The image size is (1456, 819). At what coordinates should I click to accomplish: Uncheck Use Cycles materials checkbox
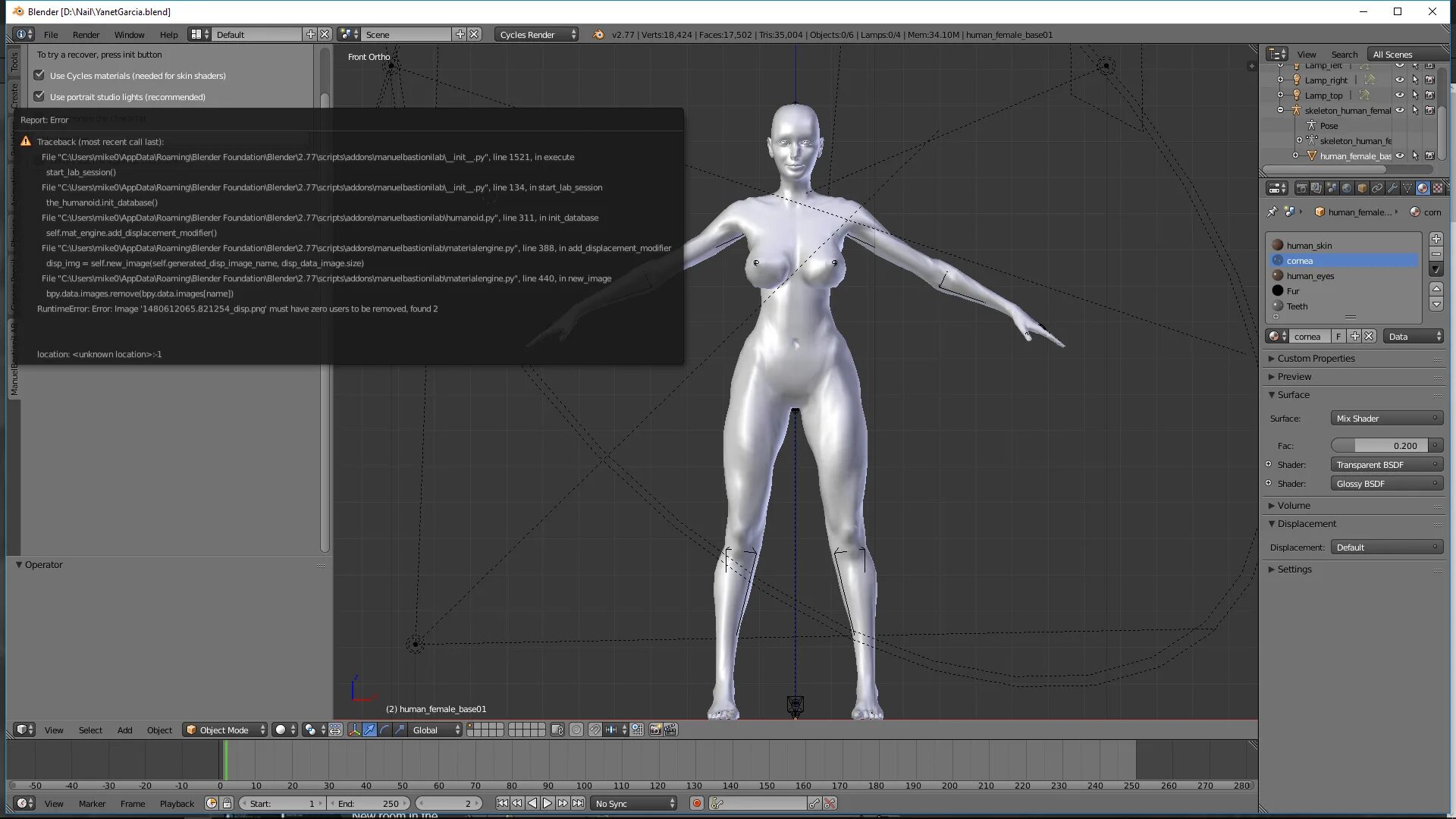pos(39,75)
